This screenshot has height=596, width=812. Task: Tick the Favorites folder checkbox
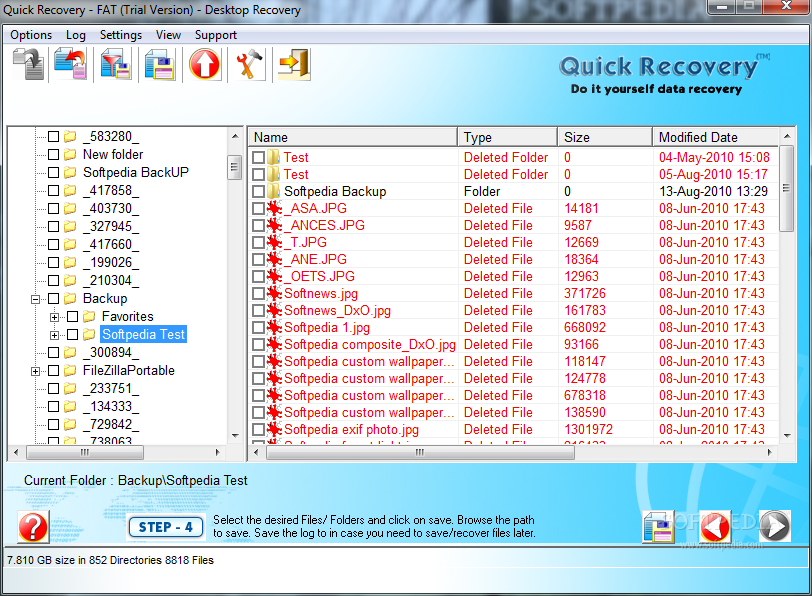click(72, 316)
